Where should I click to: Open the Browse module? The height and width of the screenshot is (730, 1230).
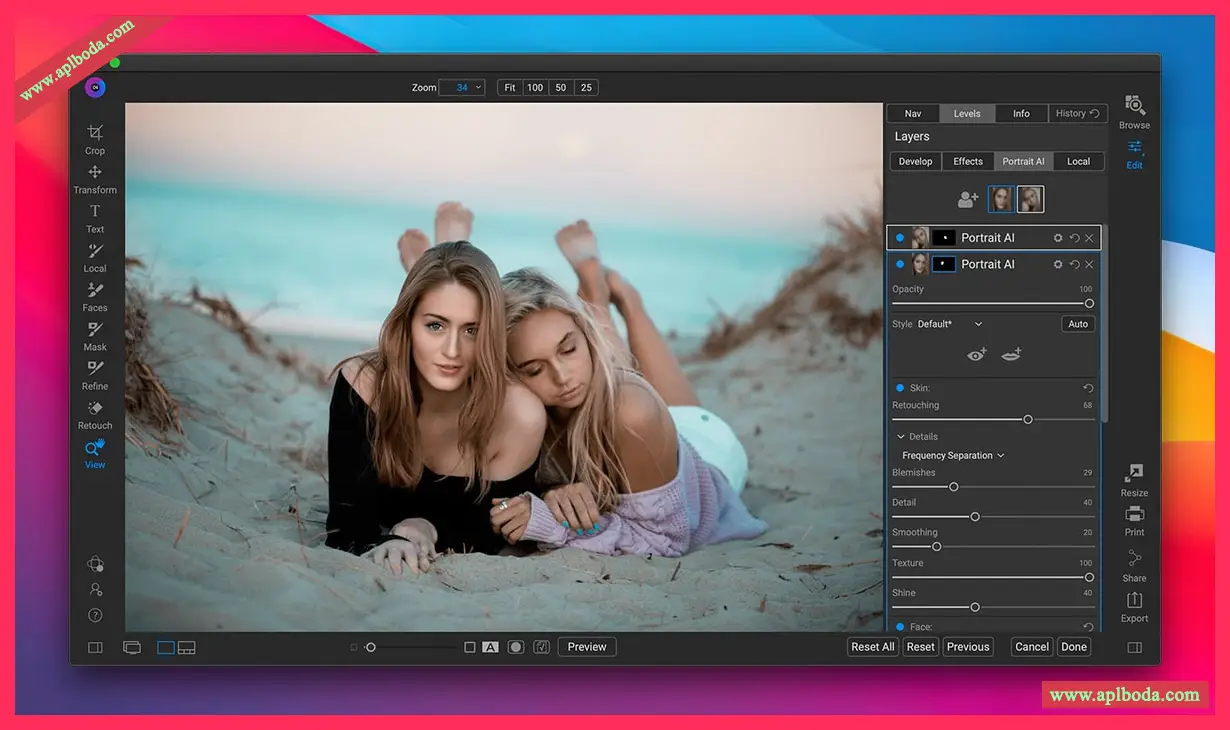[1134, 110]
